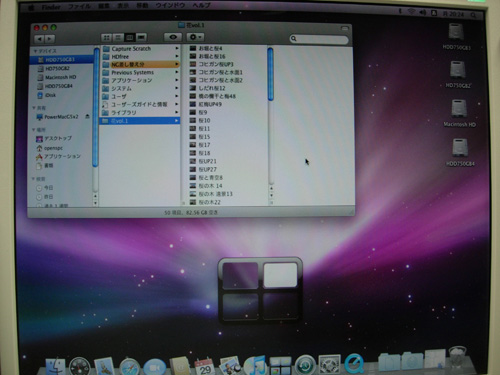Go back with the left arrow button
Viewport: 500px width, 375px height.
click(39, 39)
